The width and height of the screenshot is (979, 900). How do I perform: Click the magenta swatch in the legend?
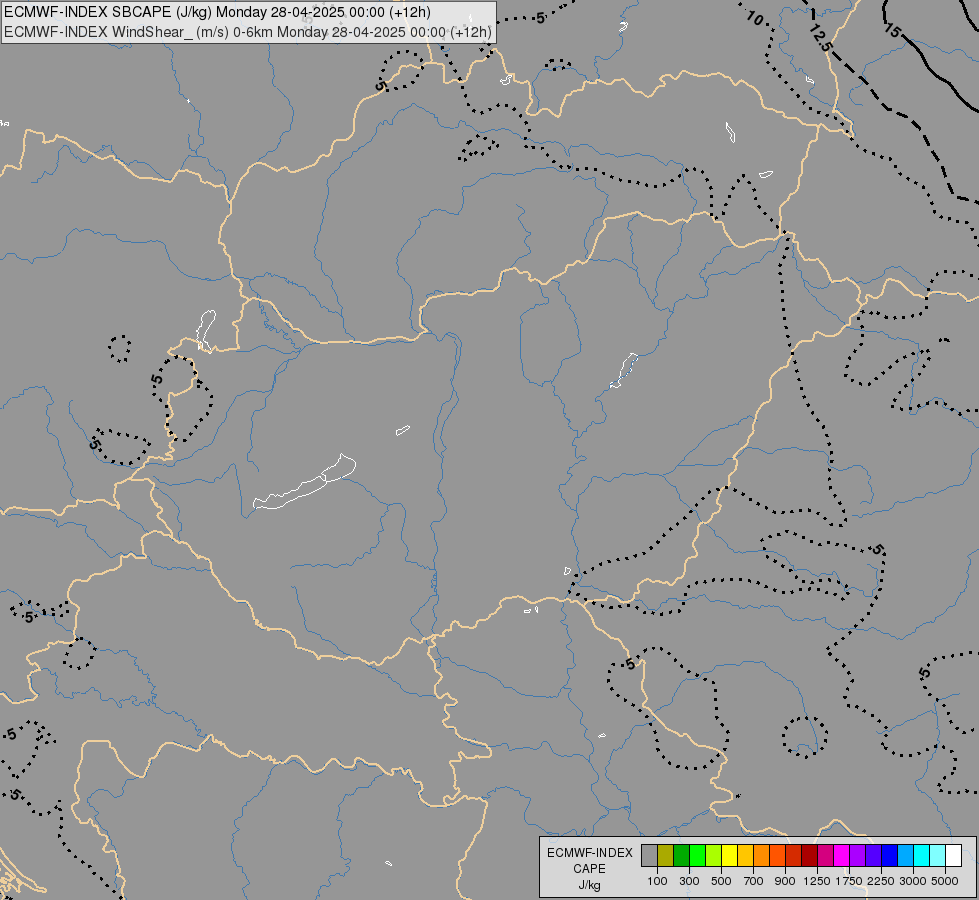[841, 856]
